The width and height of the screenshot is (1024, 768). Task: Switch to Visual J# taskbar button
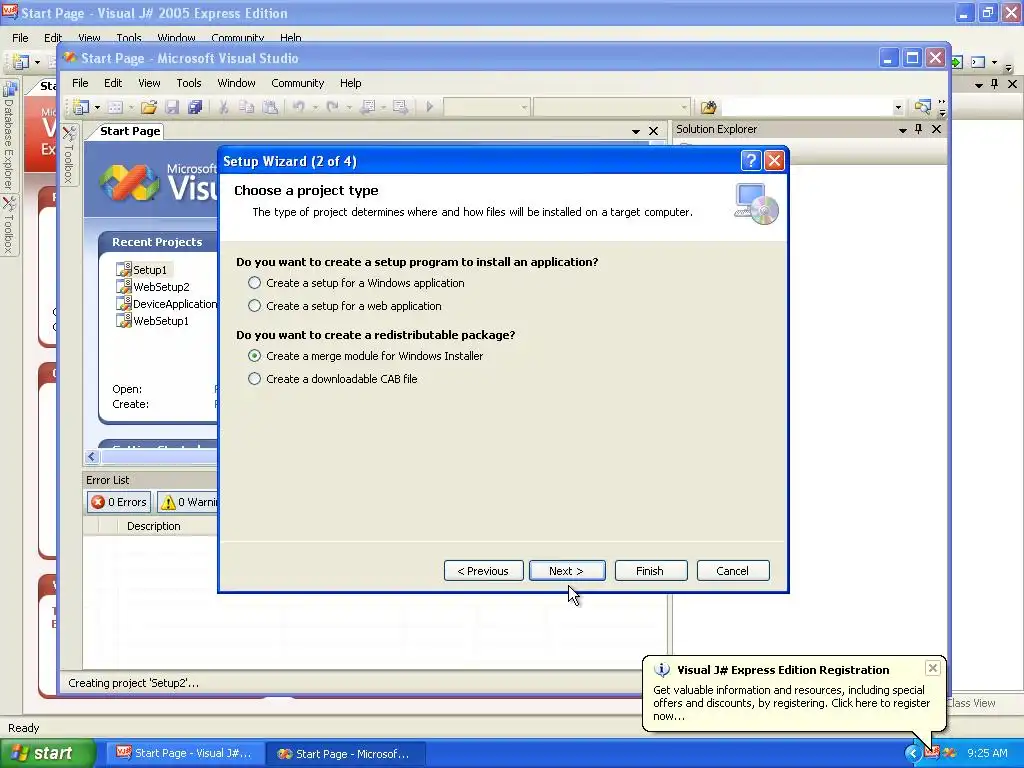[x=185, y=754]
